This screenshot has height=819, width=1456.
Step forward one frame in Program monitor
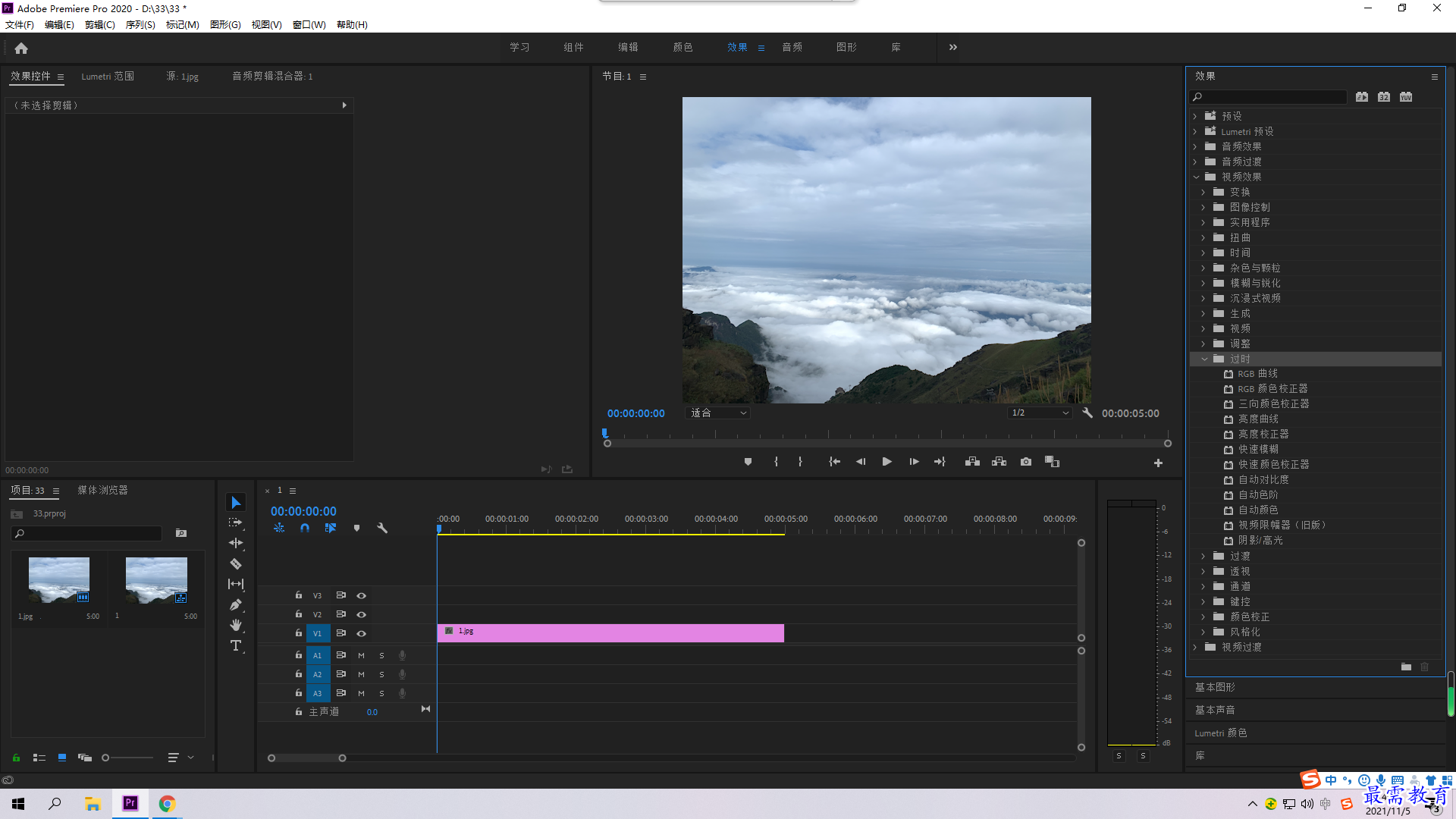(914, 462)
